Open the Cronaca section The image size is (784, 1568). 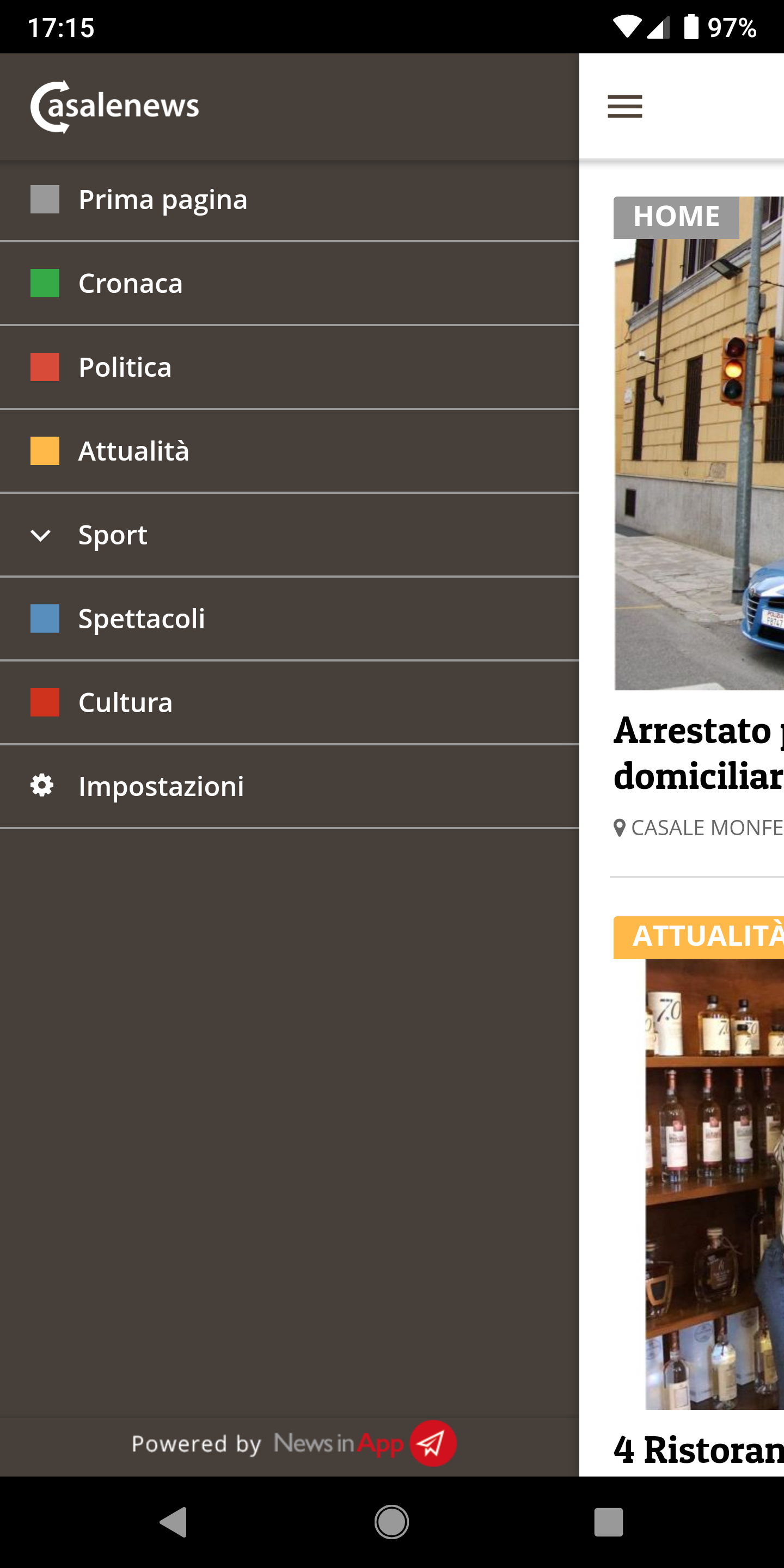(x=289, y=284)
